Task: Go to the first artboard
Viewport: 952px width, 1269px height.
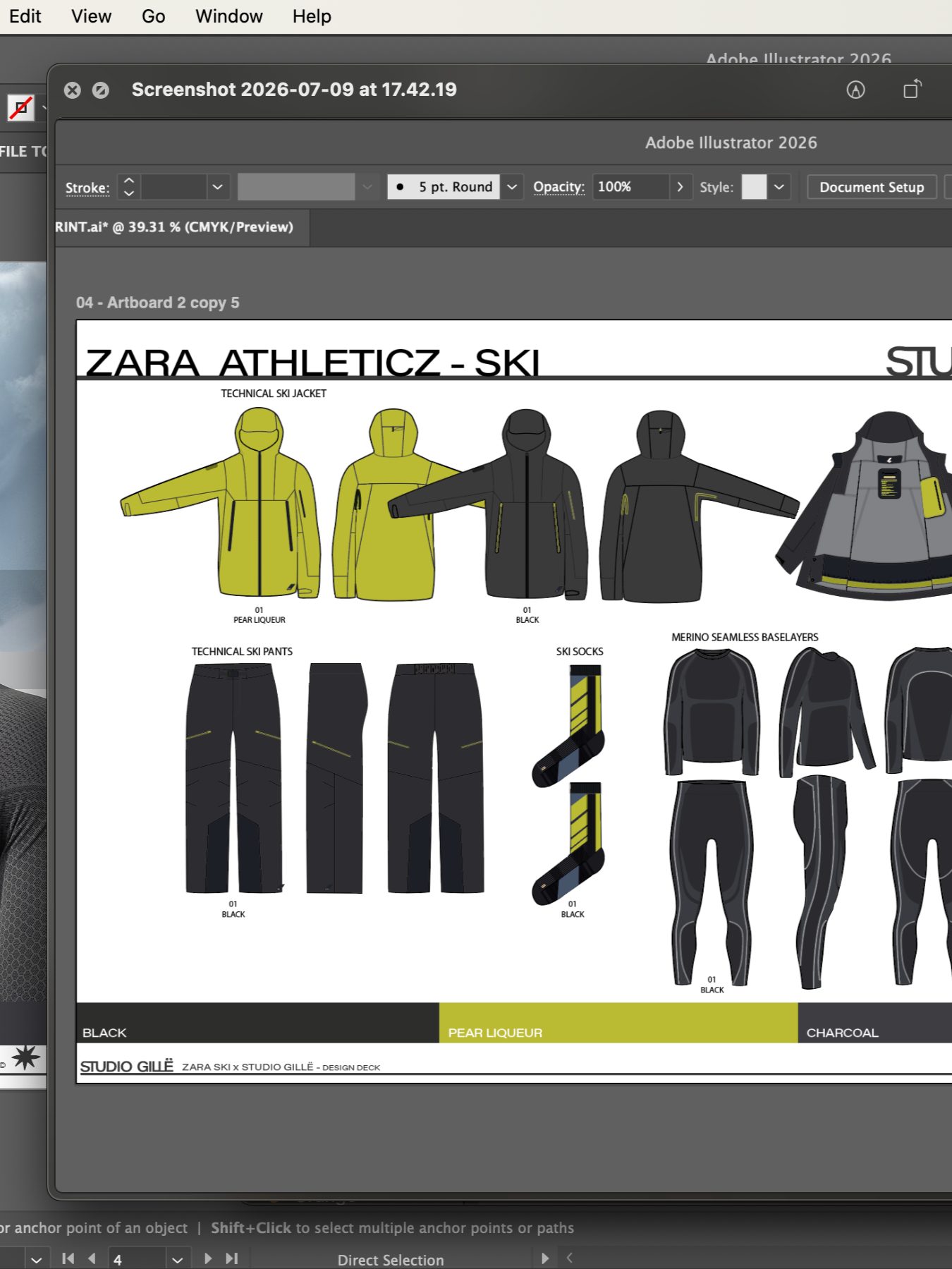Action: click(68, 1258)
